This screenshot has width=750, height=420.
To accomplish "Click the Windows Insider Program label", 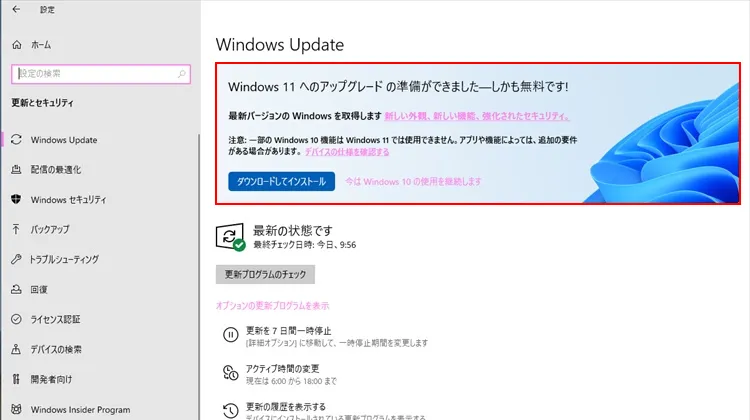I will pyautogui.click(x=80, y=410).
